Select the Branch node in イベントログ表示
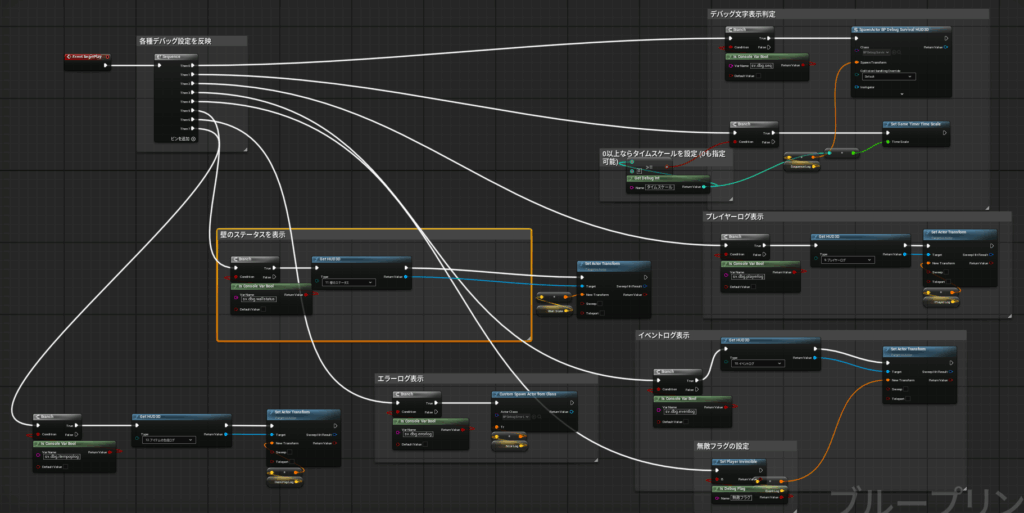This screenshot has height=513, width=1024. pyautogui.click(x=677, y=371)
